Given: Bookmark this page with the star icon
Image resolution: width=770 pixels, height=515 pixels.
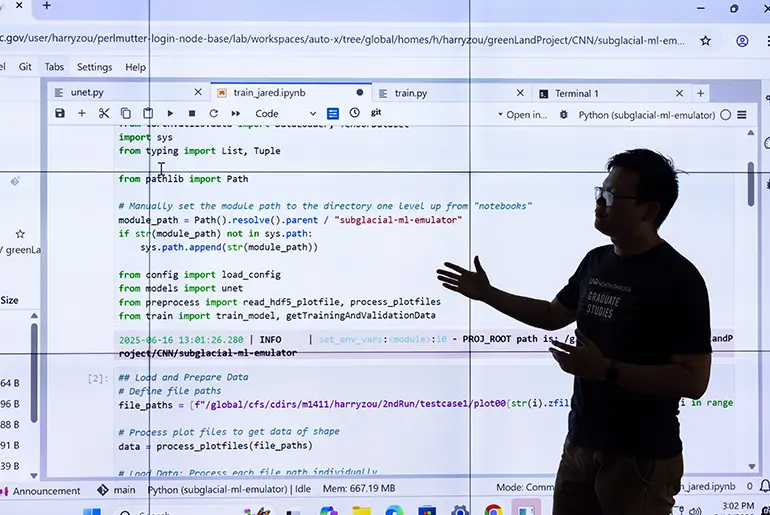Looking at the screenshot, I should 706,41.
